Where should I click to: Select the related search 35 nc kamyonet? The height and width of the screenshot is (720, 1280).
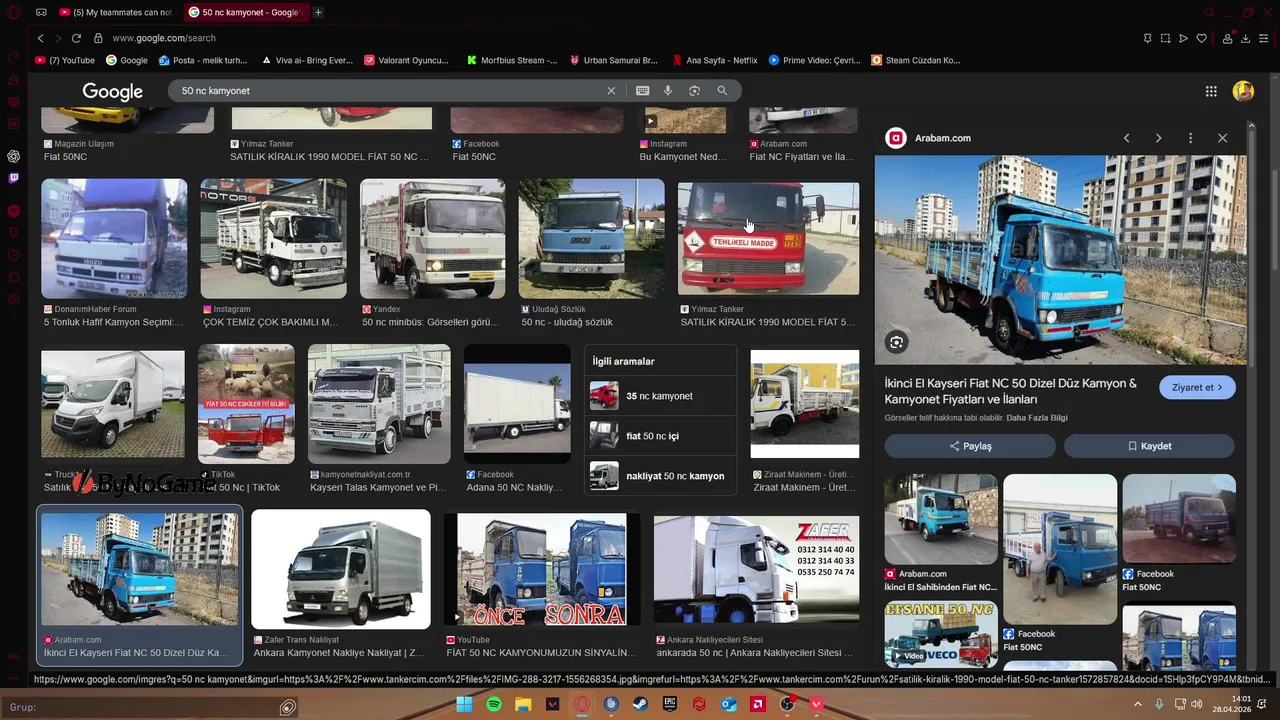660,396
